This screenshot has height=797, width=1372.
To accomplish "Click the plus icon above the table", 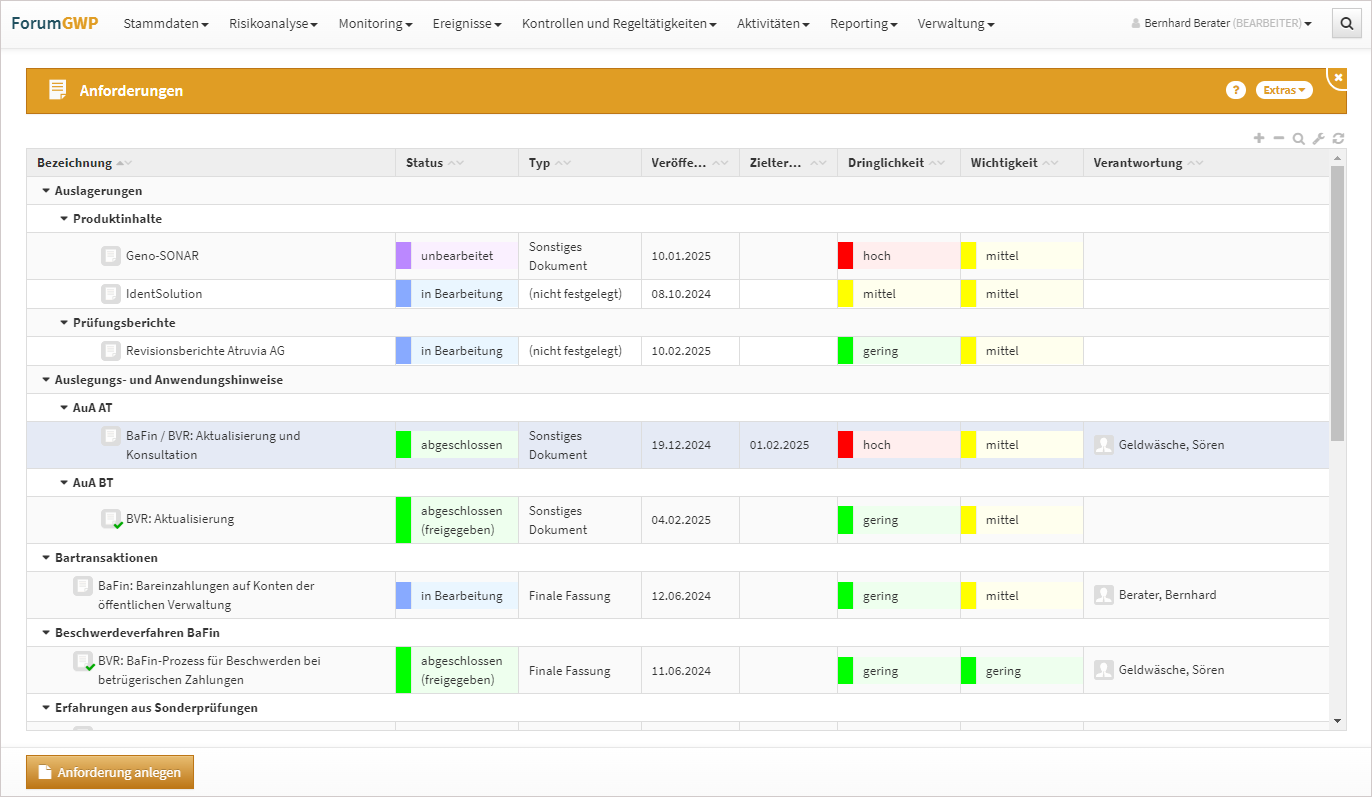I will click(1259, 138).
